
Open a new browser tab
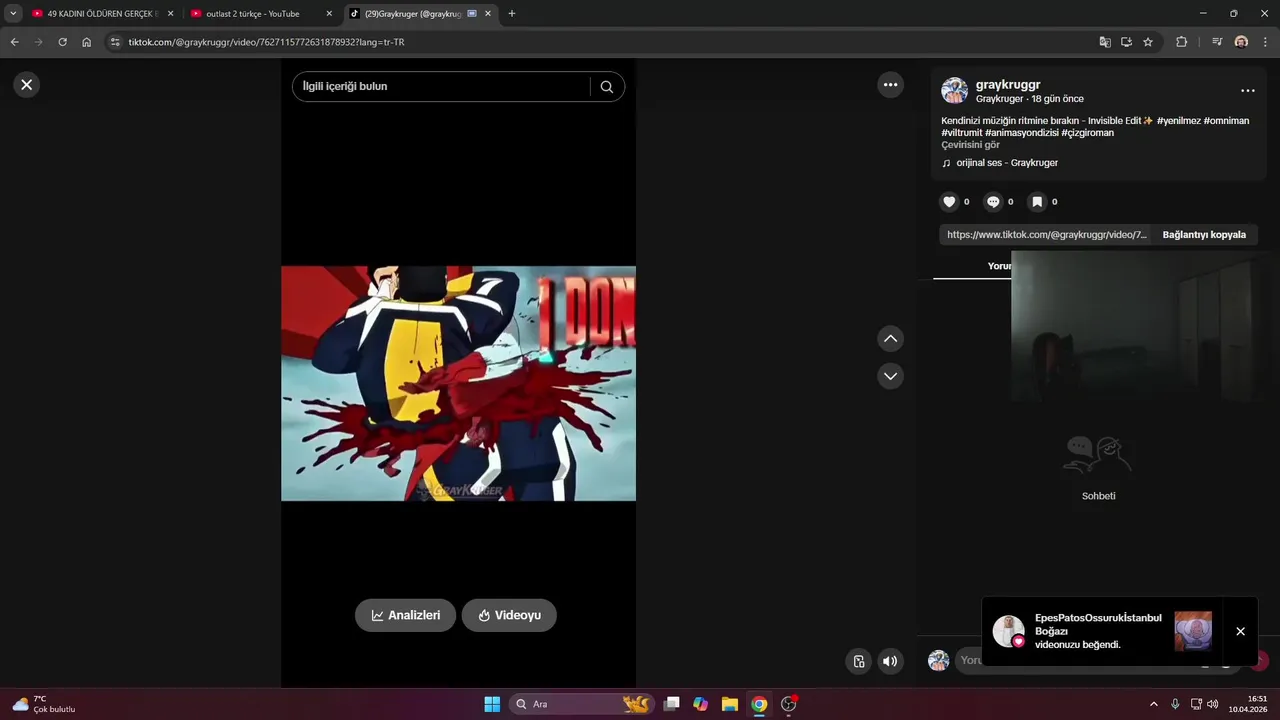pyautogui.click(x=512, y=14)
